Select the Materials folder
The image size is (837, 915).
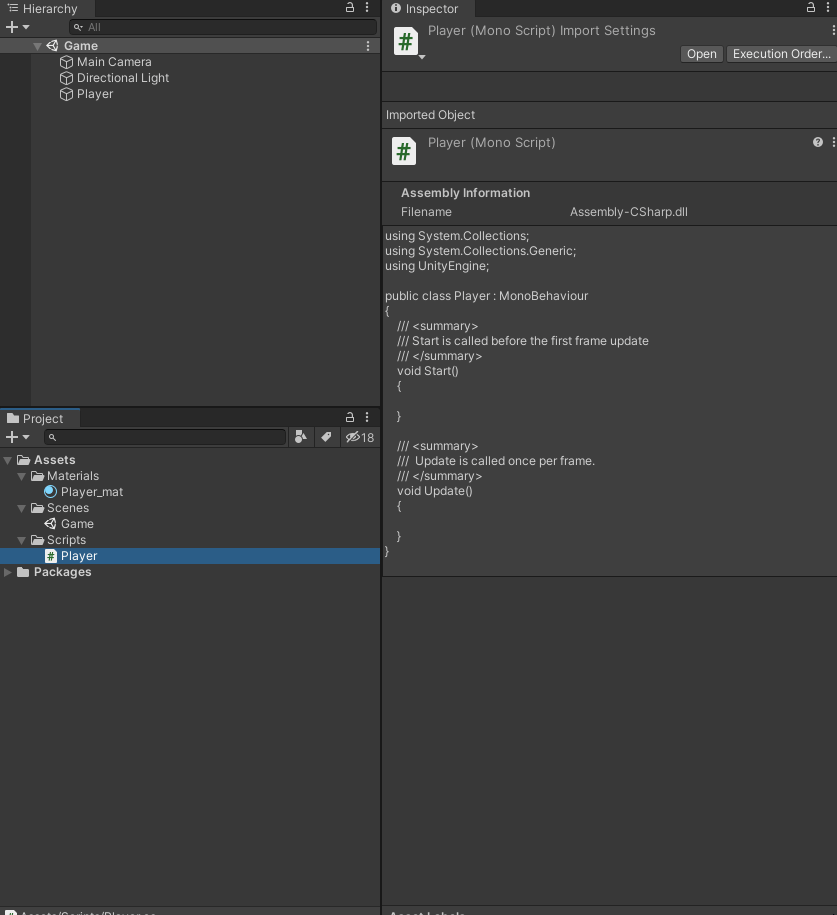coord(73,476)
